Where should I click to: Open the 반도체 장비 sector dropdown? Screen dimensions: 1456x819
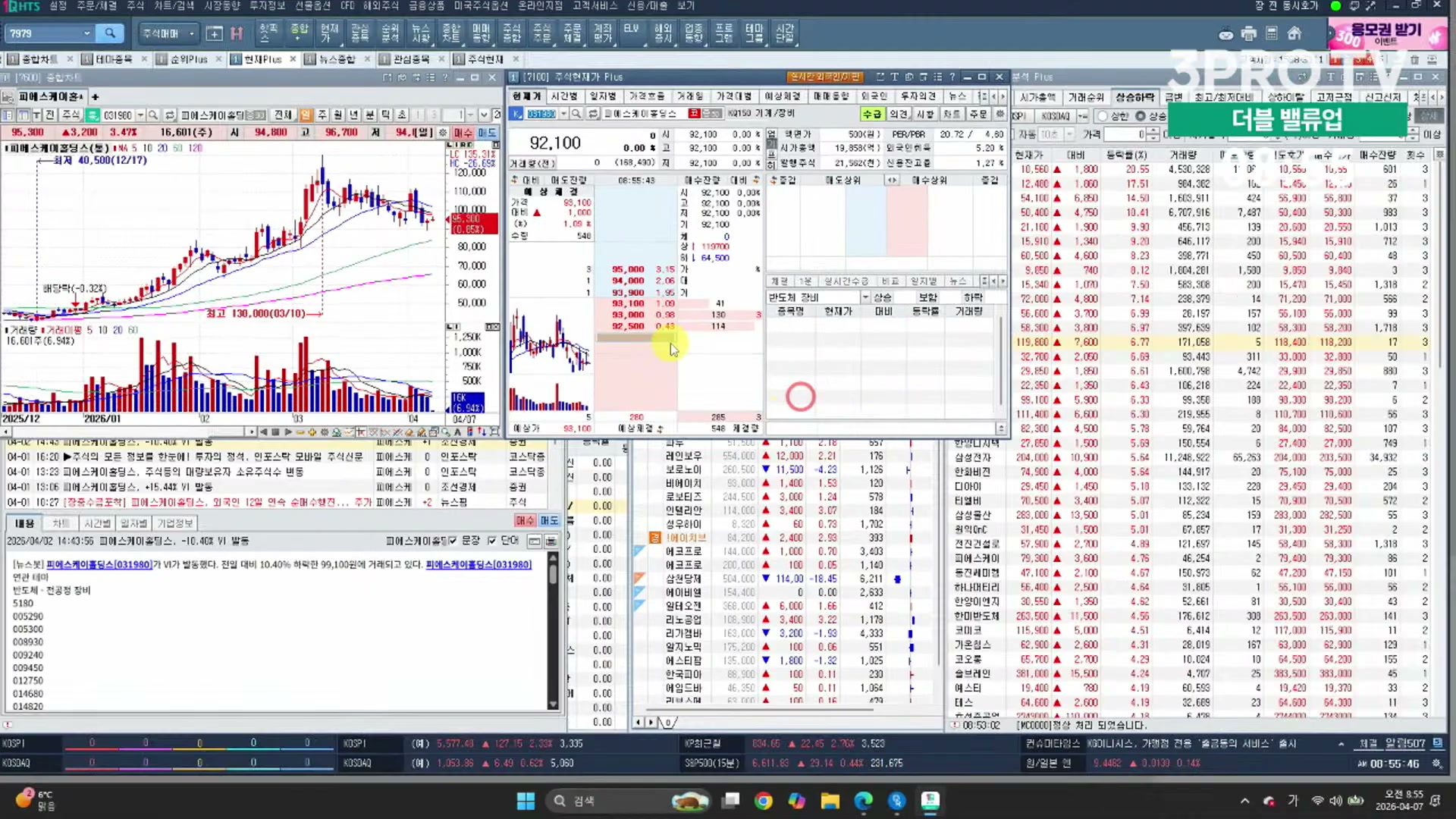click(864, 297)
